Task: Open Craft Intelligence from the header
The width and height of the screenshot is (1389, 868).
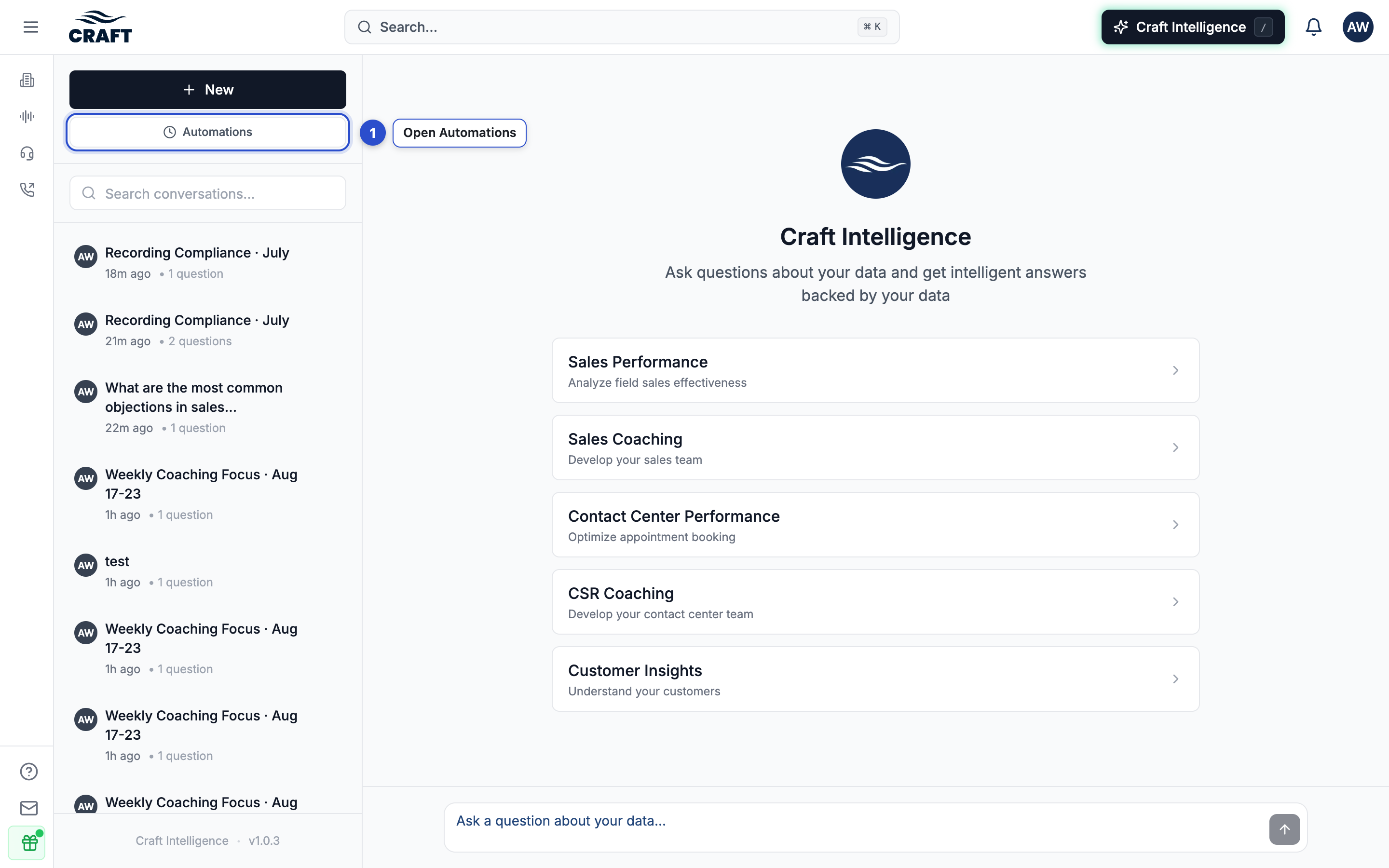Action: tap(1193, 27)
